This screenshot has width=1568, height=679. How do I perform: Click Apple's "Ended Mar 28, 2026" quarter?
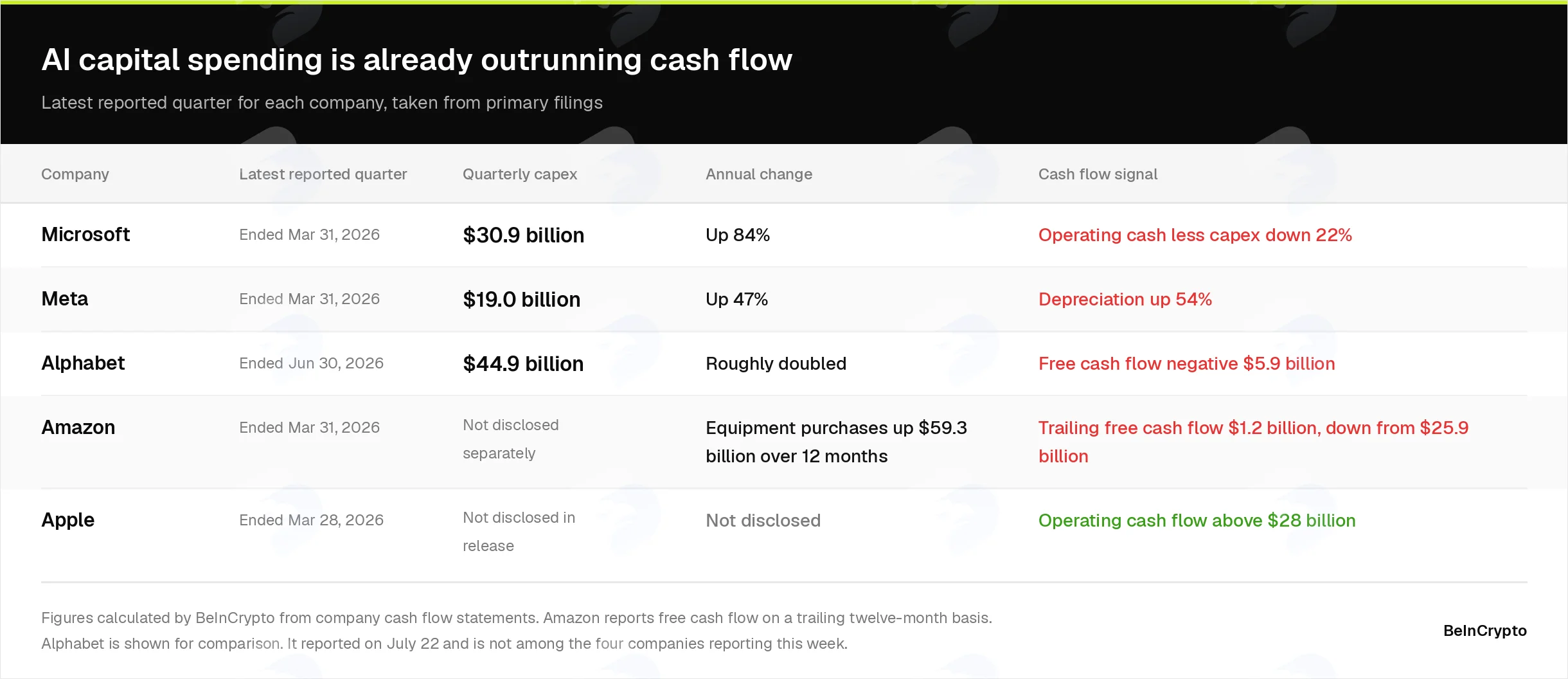pyautogui.click(x=311, y=520)
